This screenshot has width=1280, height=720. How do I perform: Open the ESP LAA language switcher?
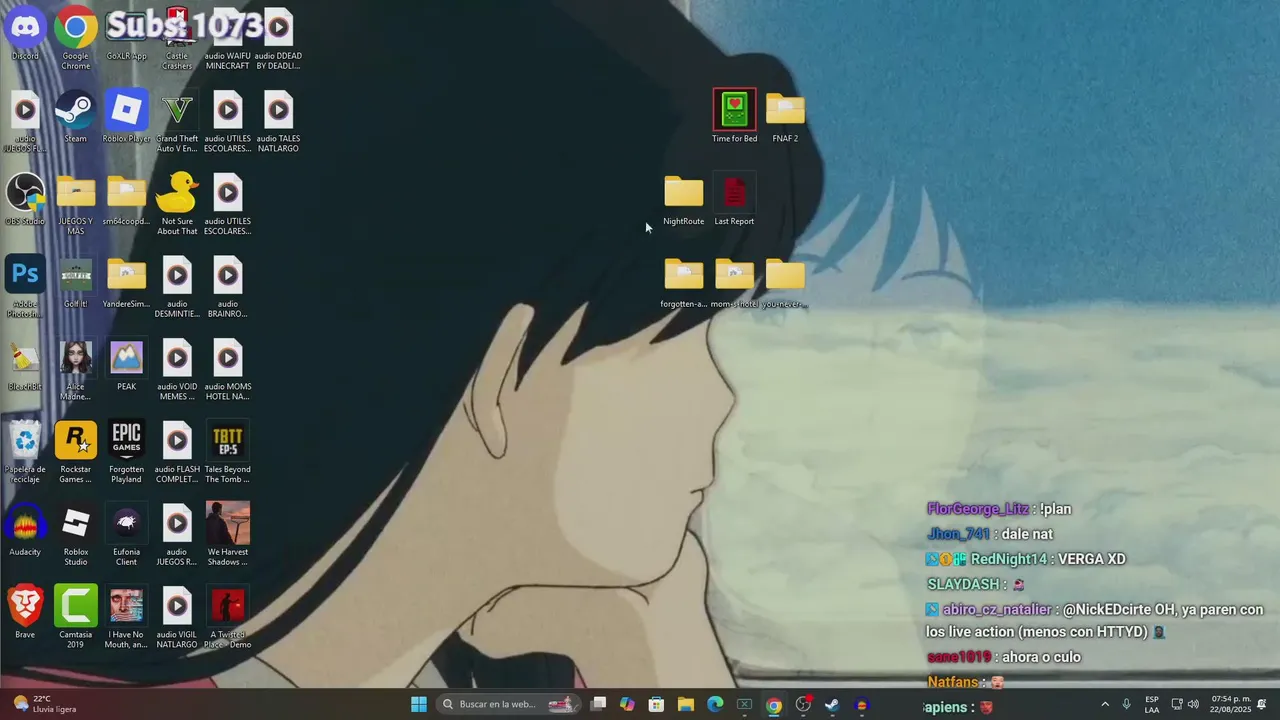[1152, 704]
